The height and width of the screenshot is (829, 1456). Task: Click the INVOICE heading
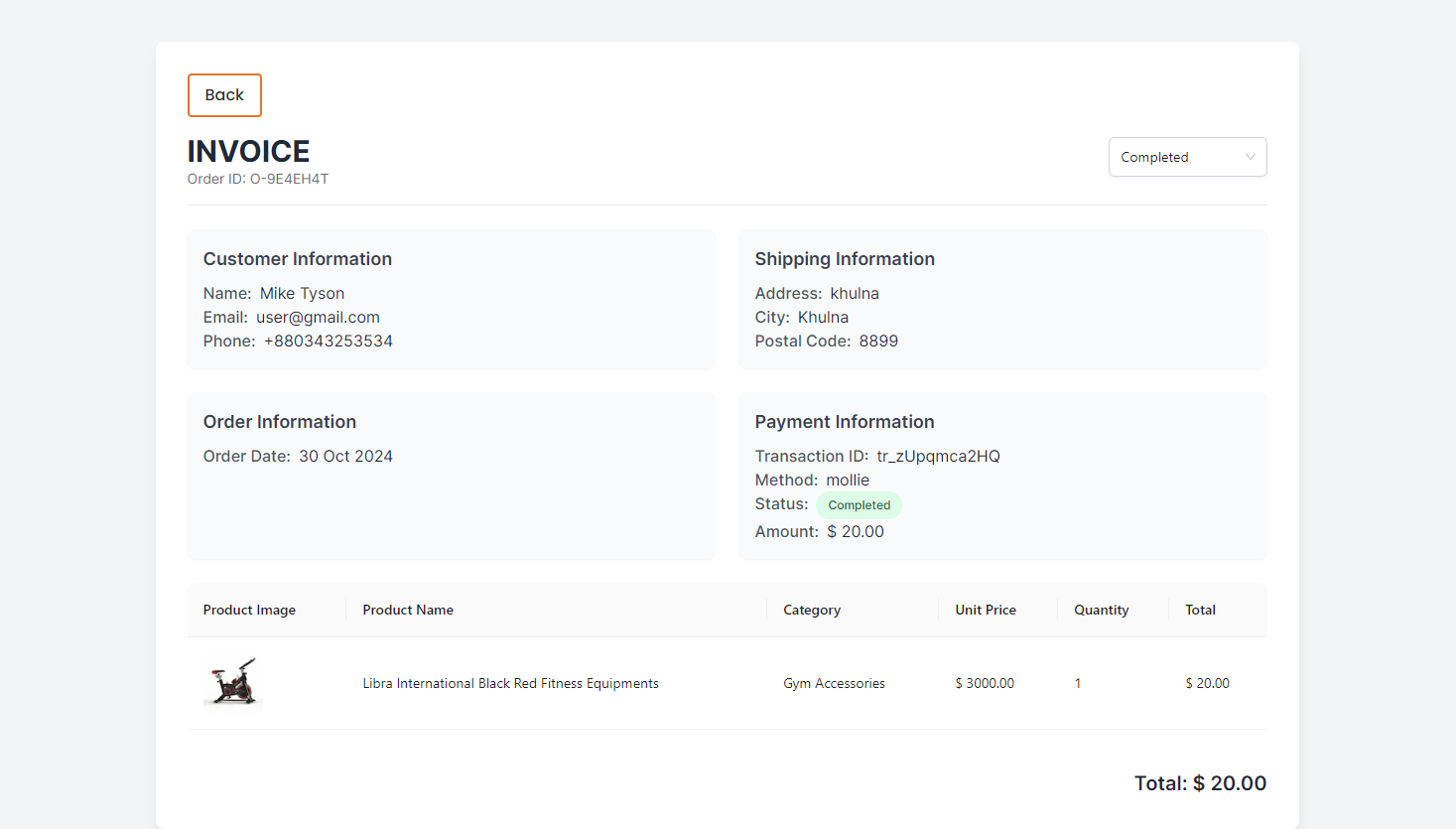(248, 151)
